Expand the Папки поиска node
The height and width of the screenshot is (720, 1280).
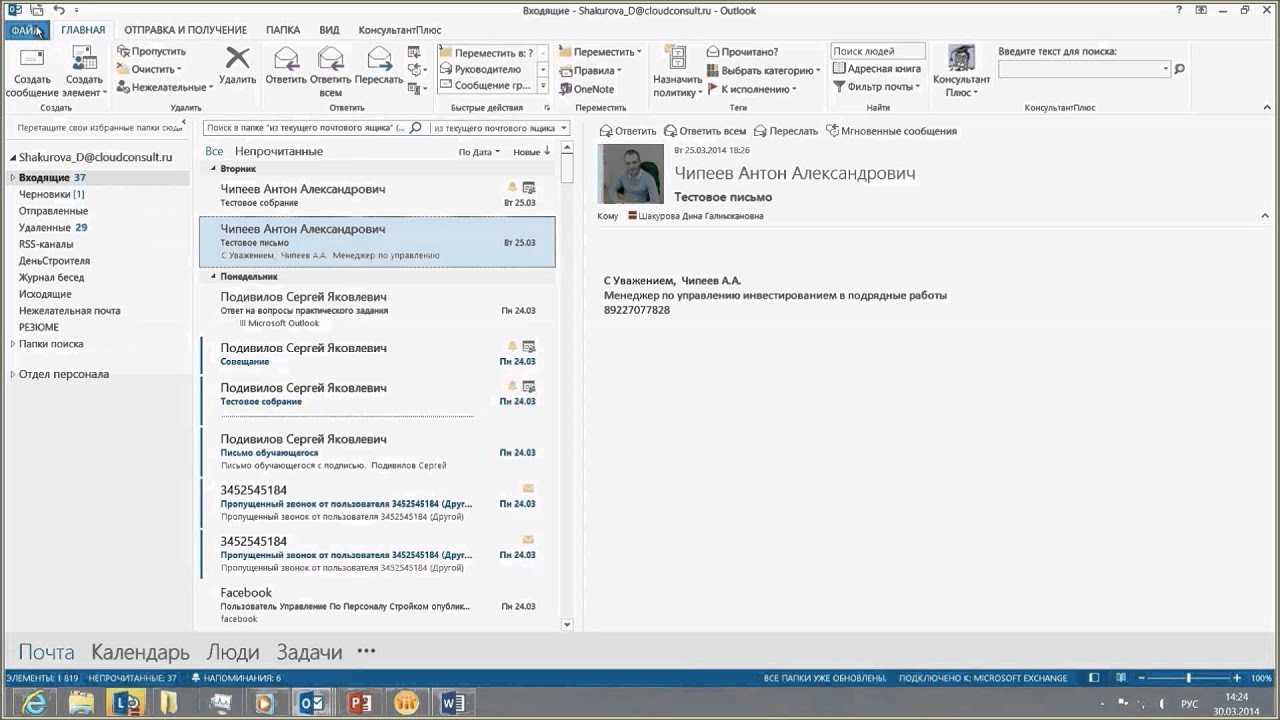pos(13,344)
